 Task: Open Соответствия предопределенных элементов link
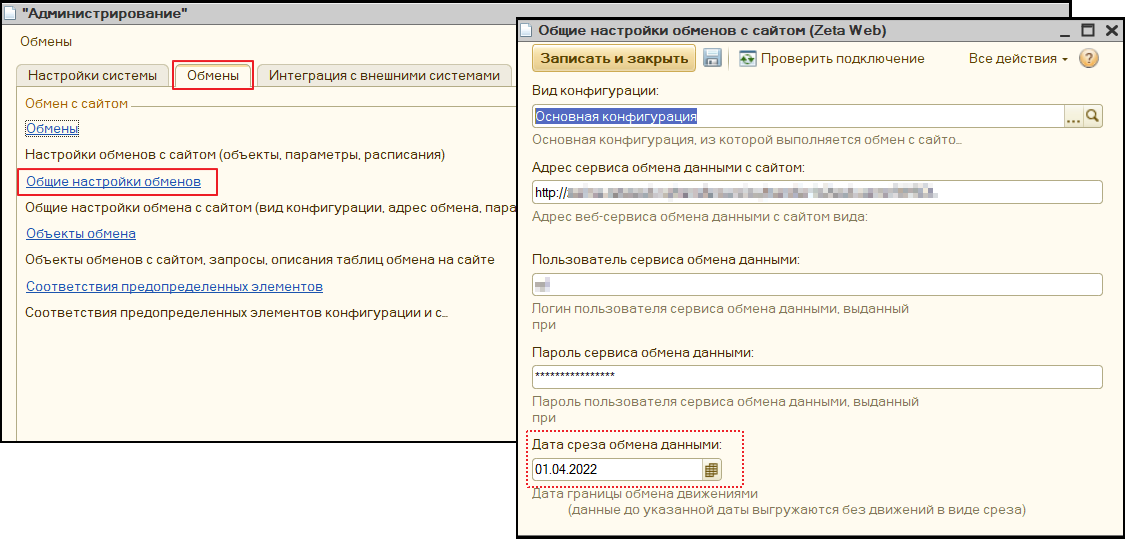(174, 286)
